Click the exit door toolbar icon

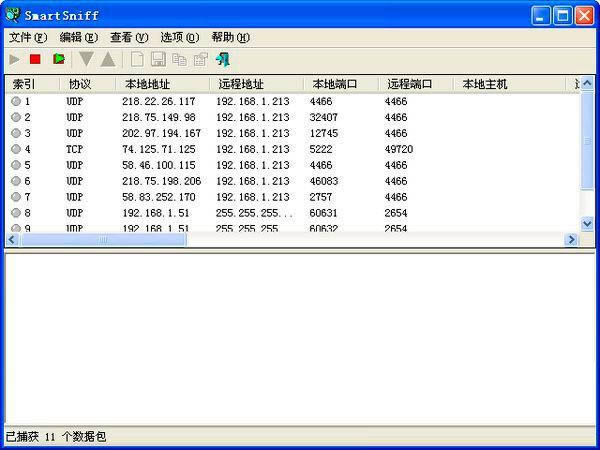(223, 59)
